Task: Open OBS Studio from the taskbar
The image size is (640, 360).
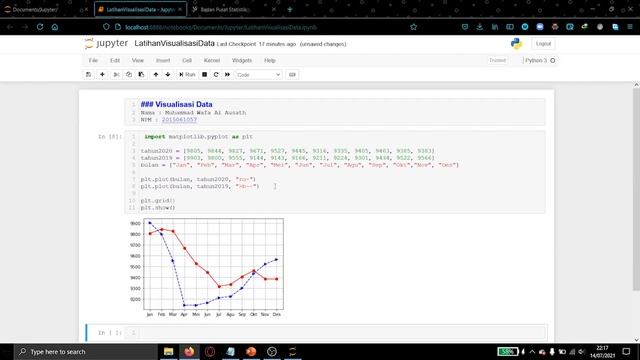Action: coord(272,352)
